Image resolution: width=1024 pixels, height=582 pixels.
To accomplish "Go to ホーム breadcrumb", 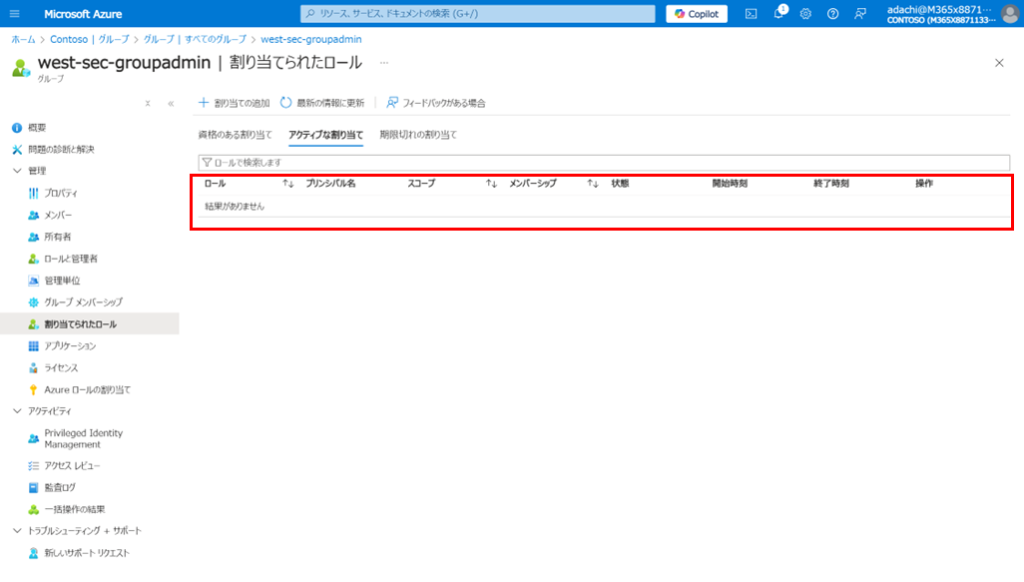I will coord(24,39).
